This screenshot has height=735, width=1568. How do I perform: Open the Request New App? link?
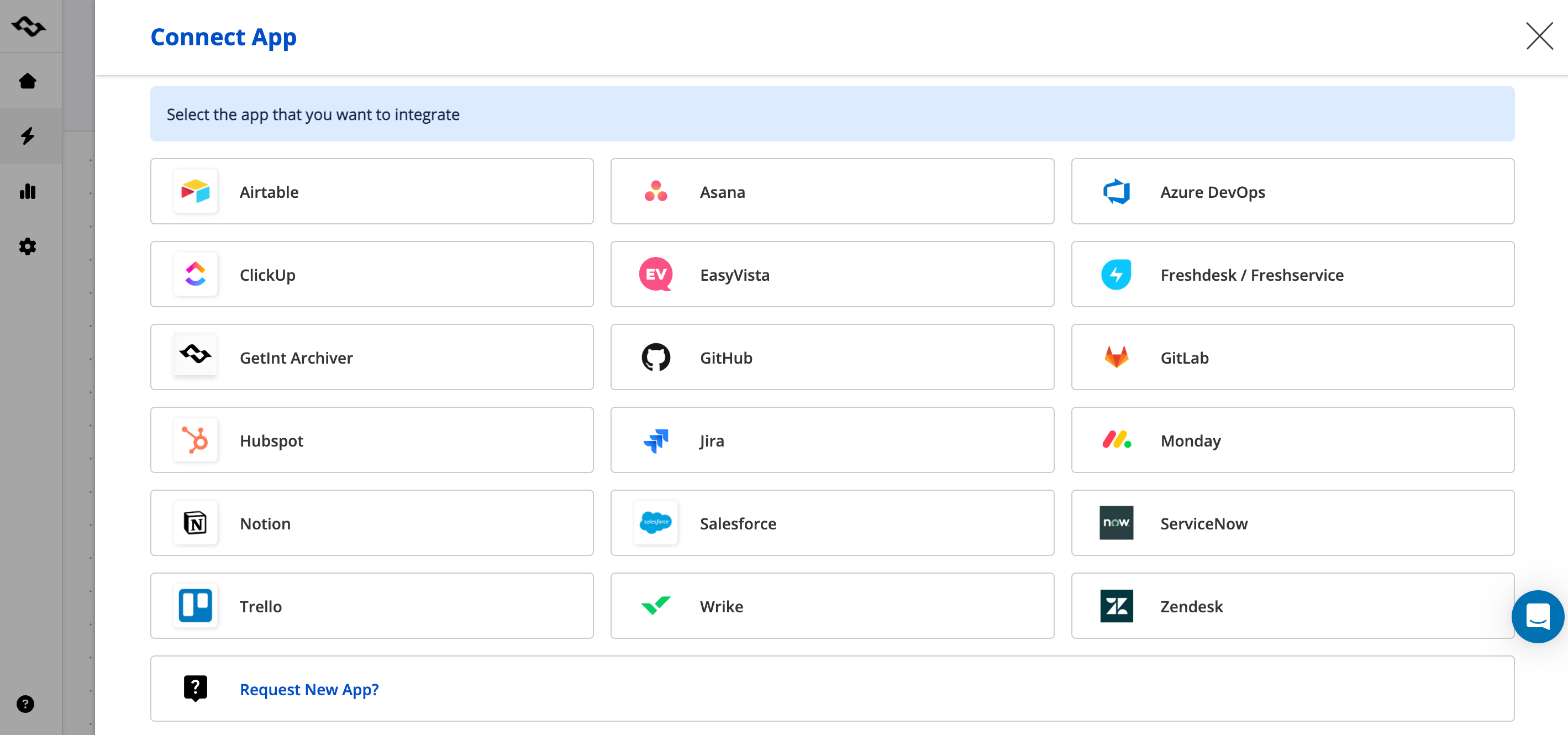[309, 689]
